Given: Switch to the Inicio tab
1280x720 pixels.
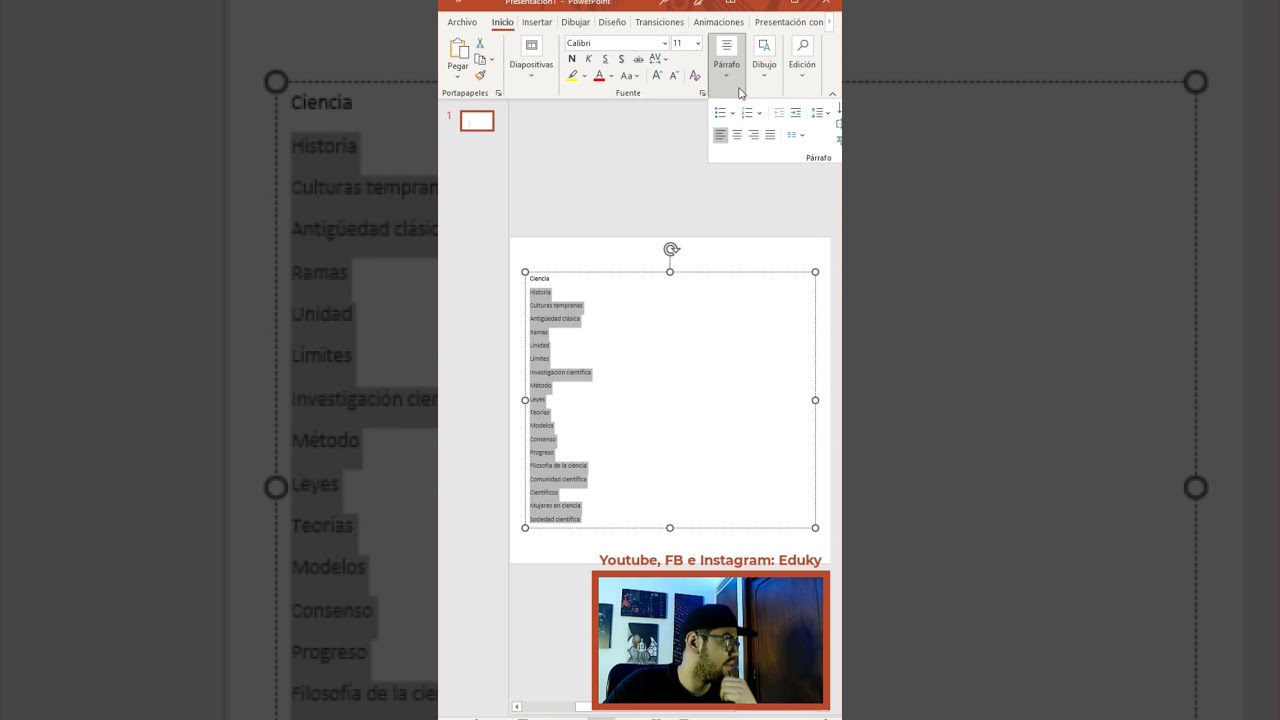Looking at the screenshot, I should pyautogui.click(x=502, y=22).
